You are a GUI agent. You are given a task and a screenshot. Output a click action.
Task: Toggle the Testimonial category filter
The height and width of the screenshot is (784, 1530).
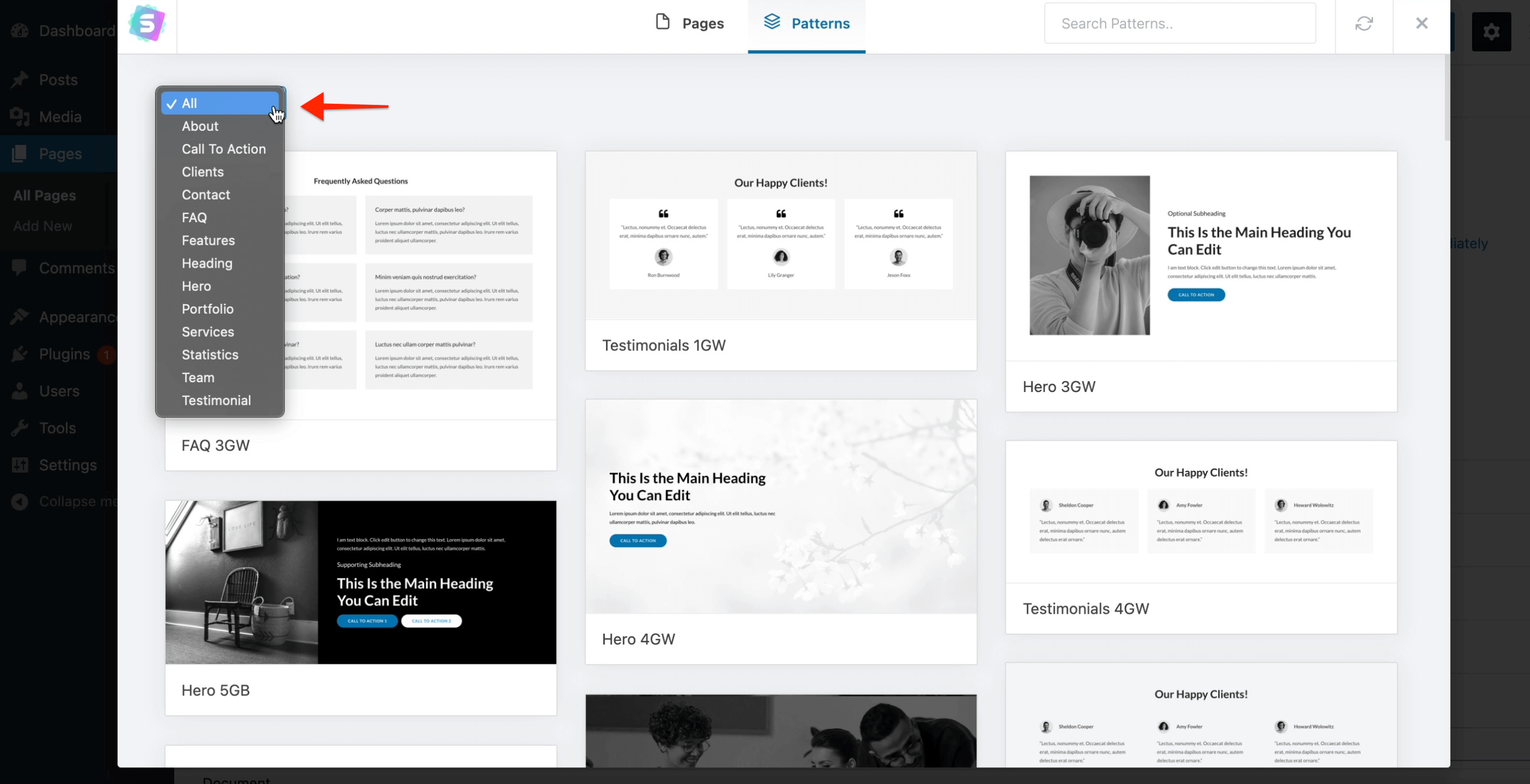pos(216,400)
